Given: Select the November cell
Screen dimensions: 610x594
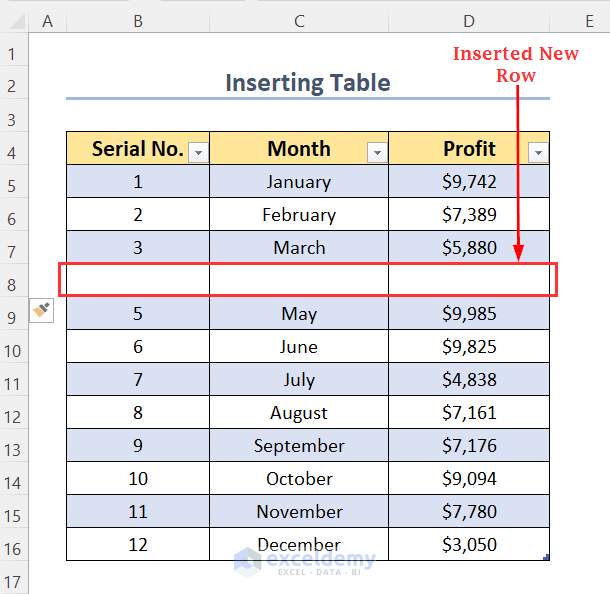Looking at the screenshot, I should coord(299,512).
